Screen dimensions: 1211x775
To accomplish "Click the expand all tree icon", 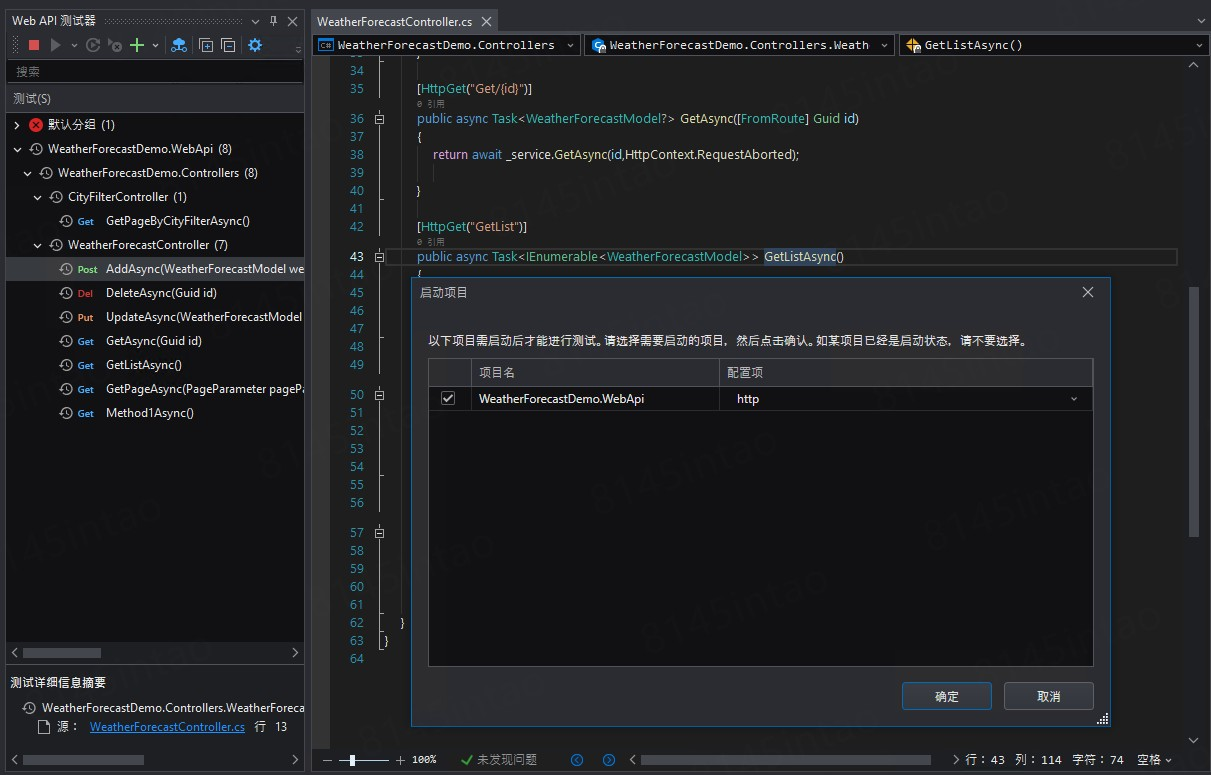I will tap(206, 45).
